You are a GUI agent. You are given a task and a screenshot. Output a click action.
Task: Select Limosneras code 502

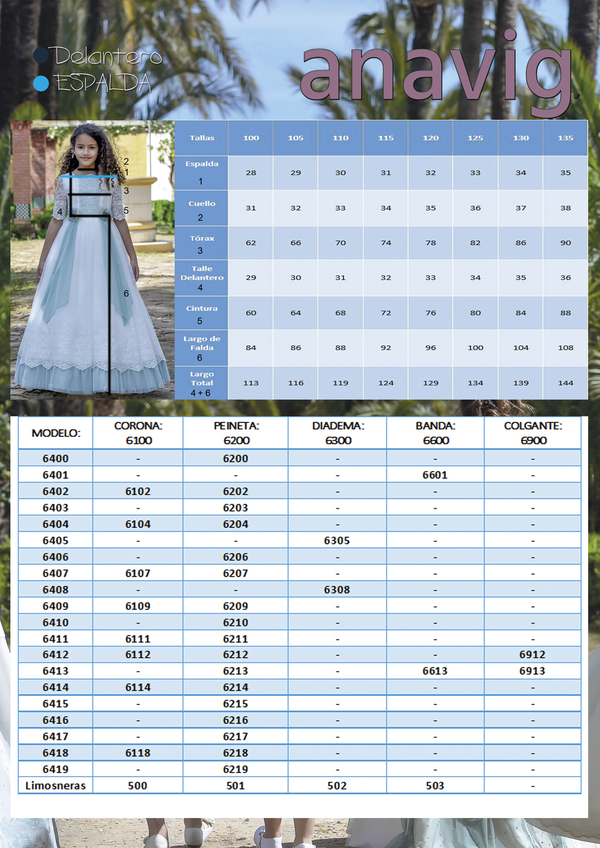pyautogui.click(x=337, y=785)
